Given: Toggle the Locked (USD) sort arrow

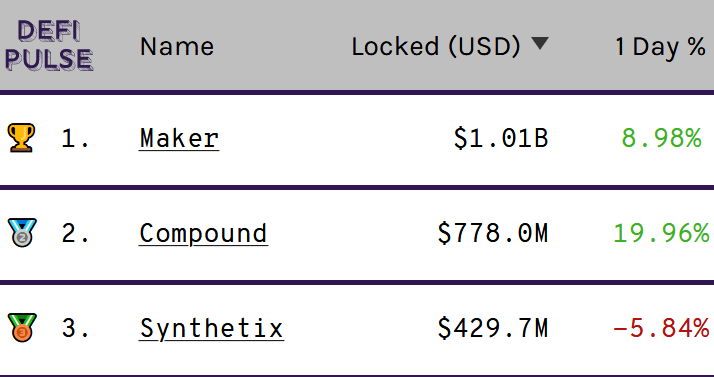Looking at the screenshot, I should pyautogui.click(x=541, y=44).
